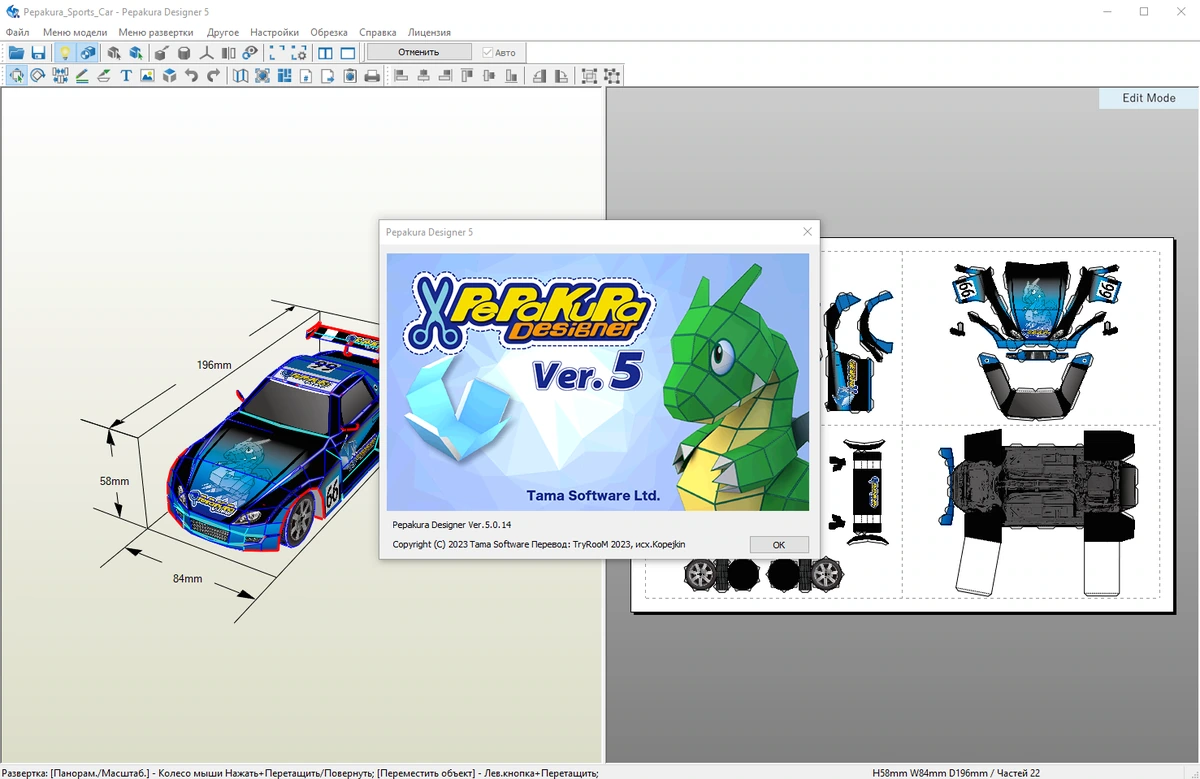This screenshot has width=1200, height=779.
Task: Undo the last action
Action: click(191, 75)
